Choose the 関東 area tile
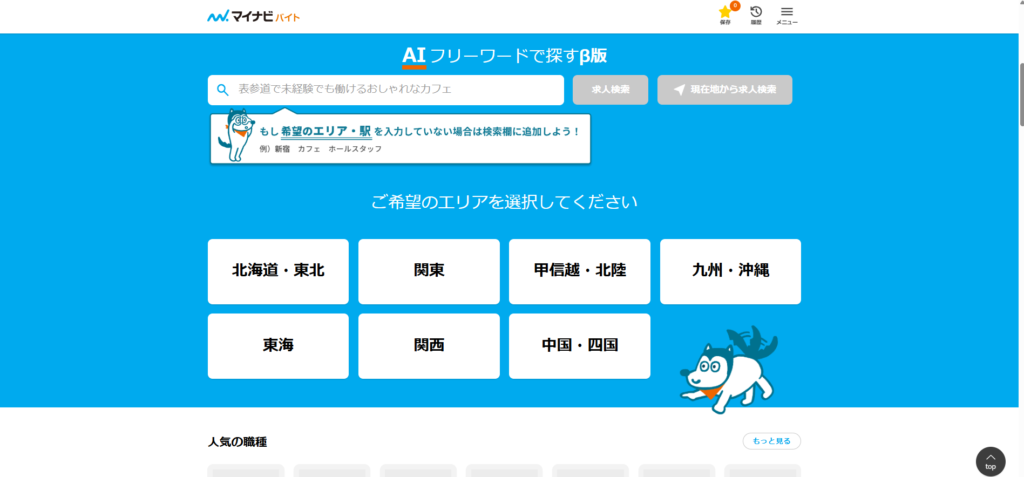1024x477 pixels. pos(429,271)
